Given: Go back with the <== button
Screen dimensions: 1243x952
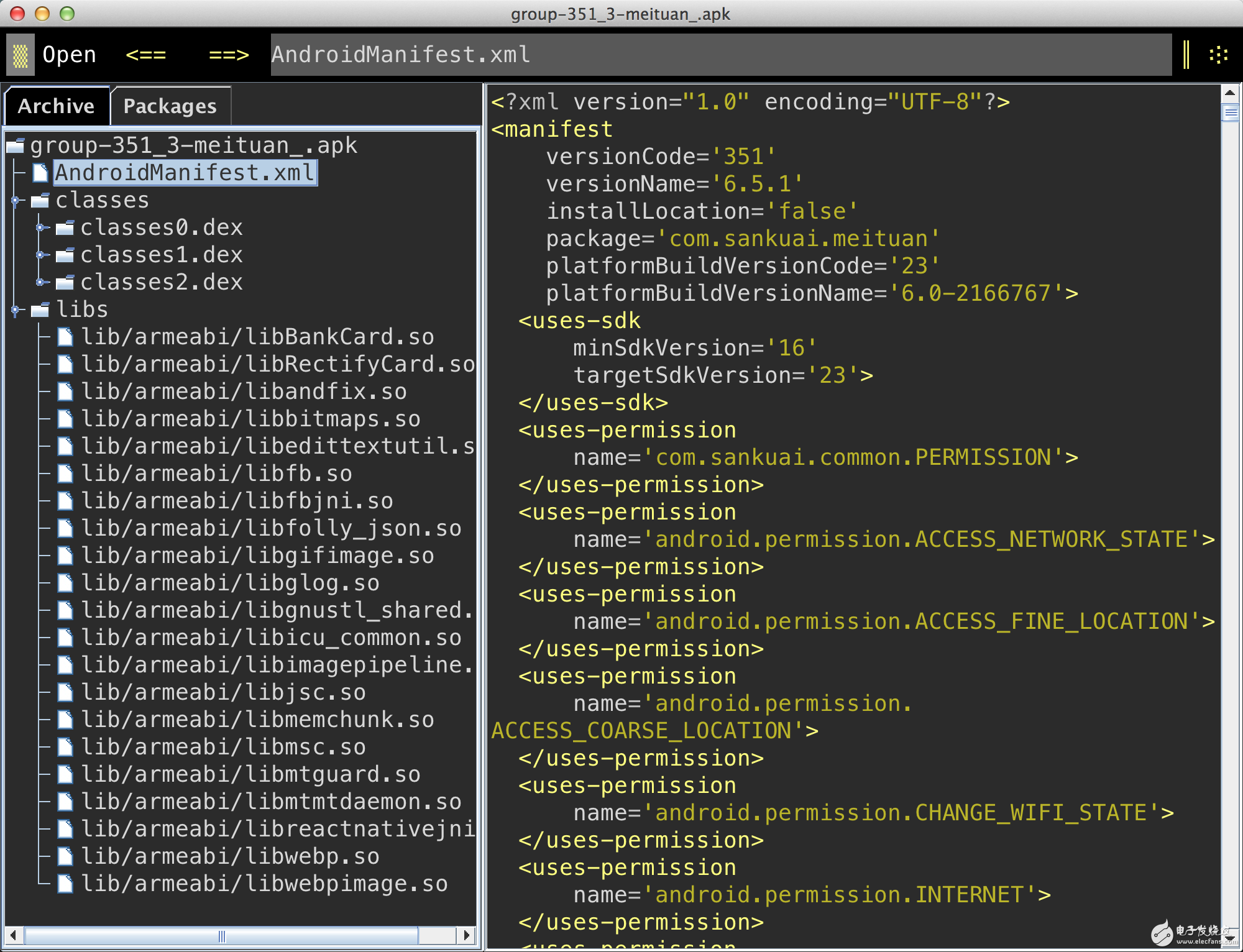Looking at the screenshot, I should coord(145,55).
